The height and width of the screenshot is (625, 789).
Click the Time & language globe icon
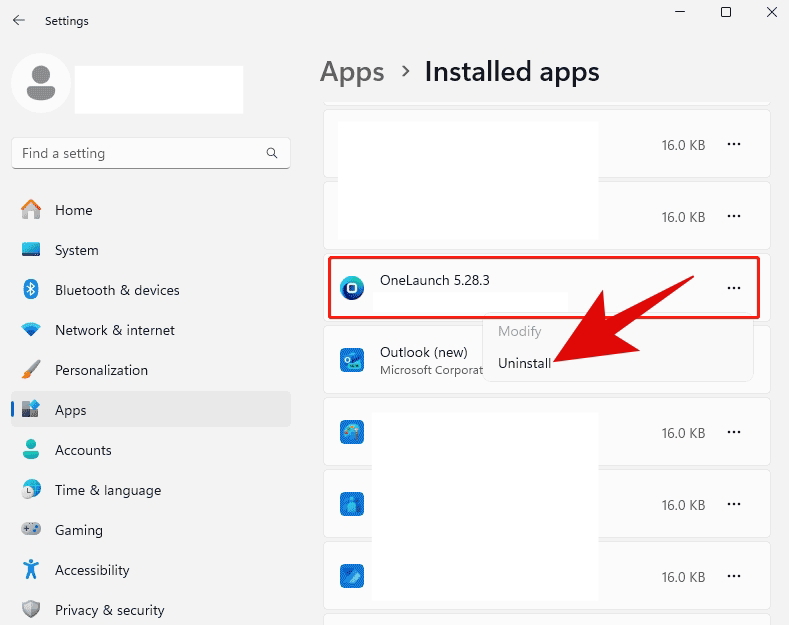[31, 489]
